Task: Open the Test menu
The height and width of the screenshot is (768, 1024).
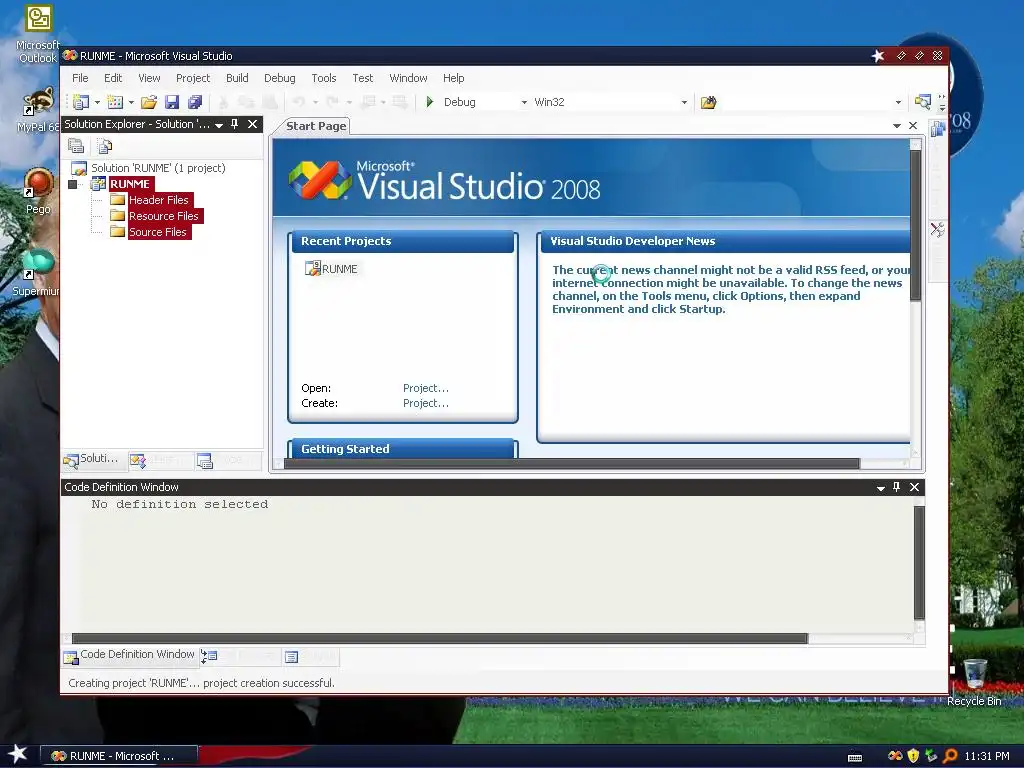Action: tap(362, 78)
